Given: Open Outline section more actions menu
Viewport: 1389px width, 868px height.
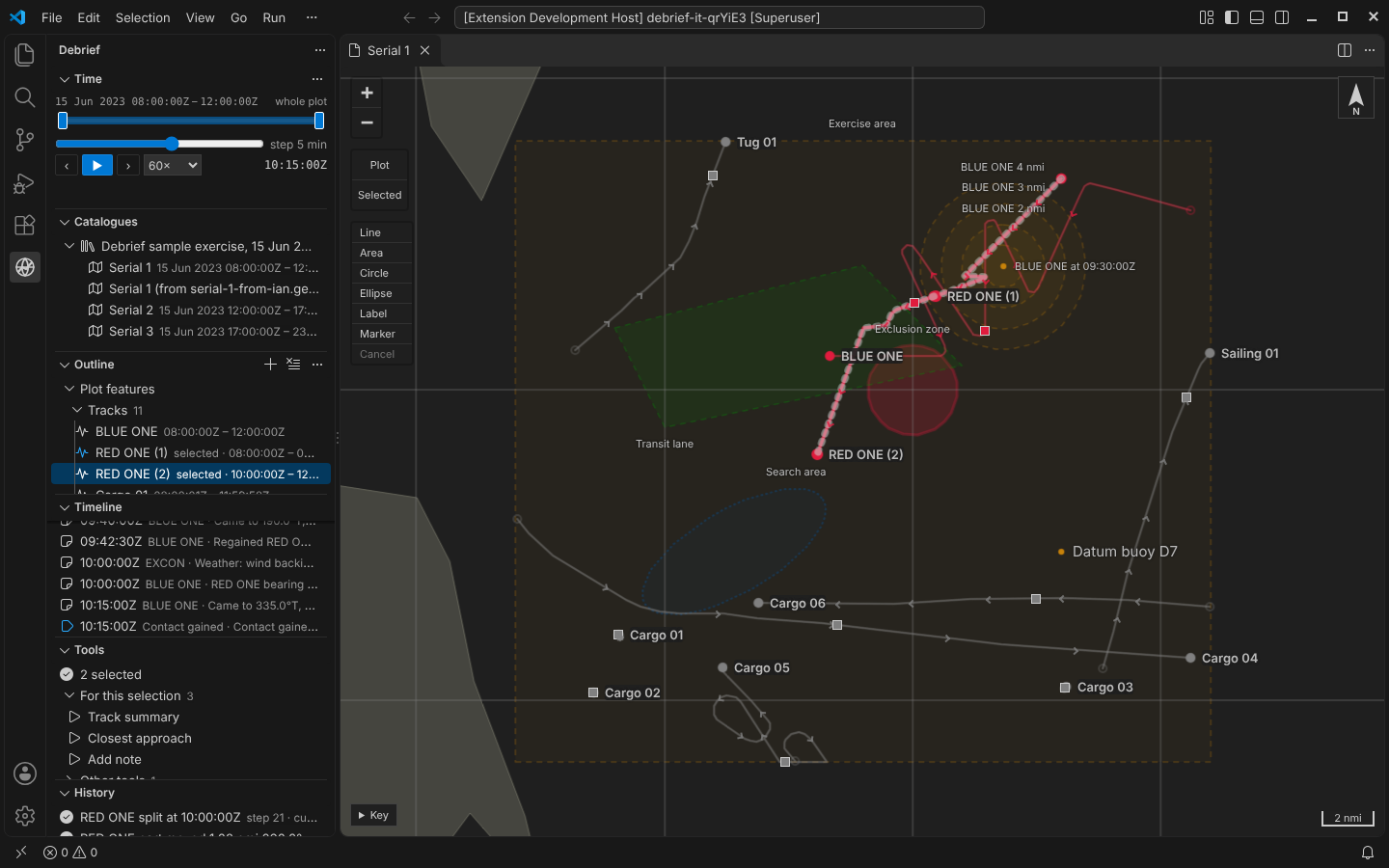Looking at the screenshot, I should click(x=317, y=364).
